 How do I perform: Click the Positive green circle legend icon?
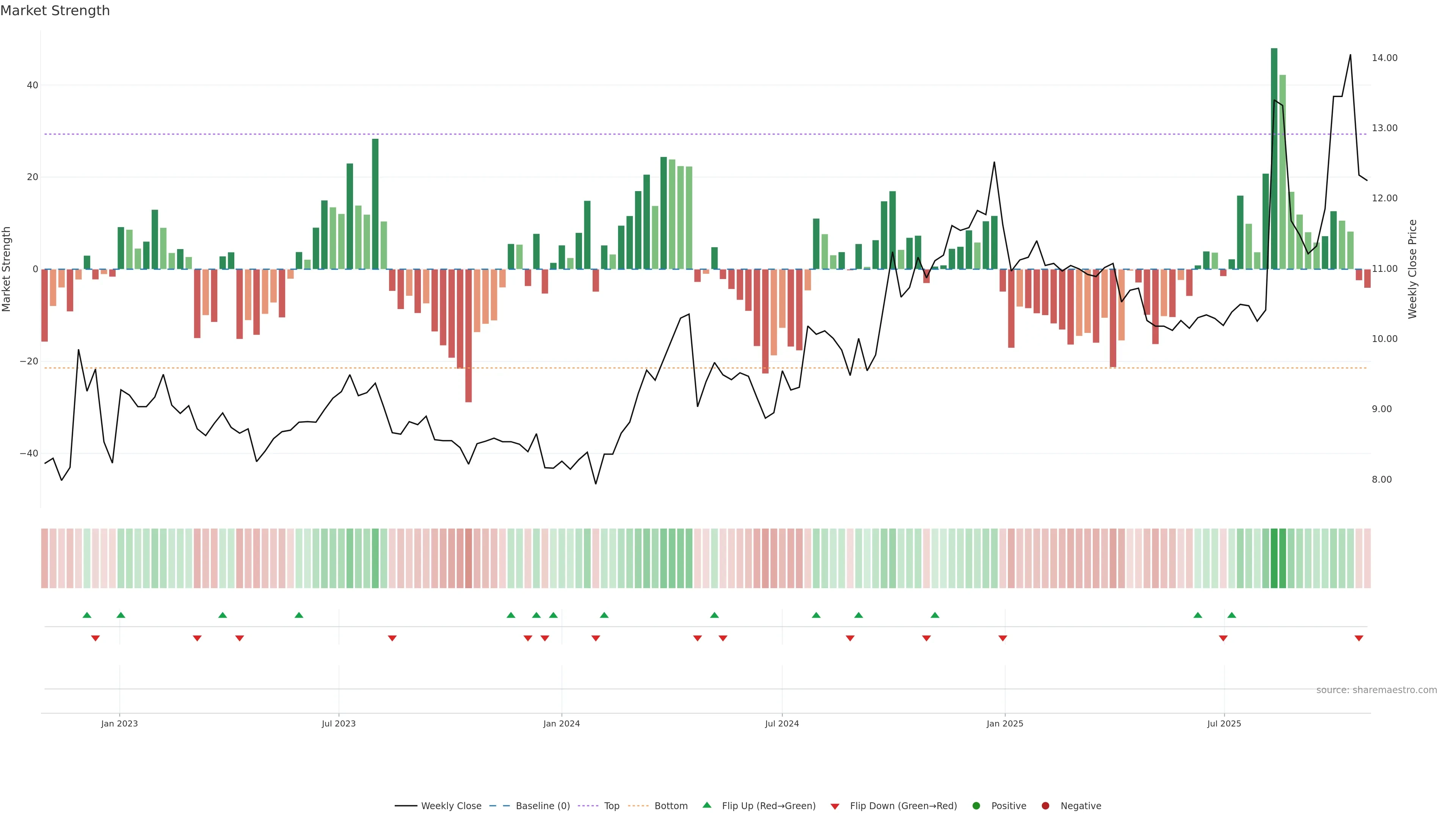pos(976,806)
